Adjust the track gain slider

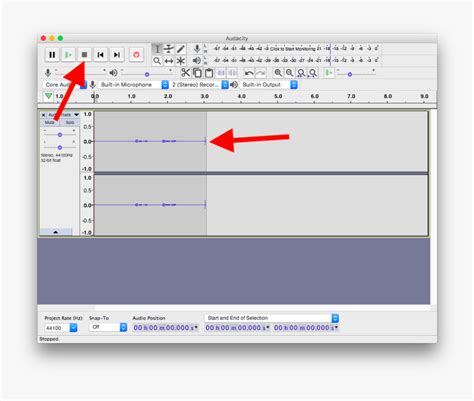tap(60, 135)
